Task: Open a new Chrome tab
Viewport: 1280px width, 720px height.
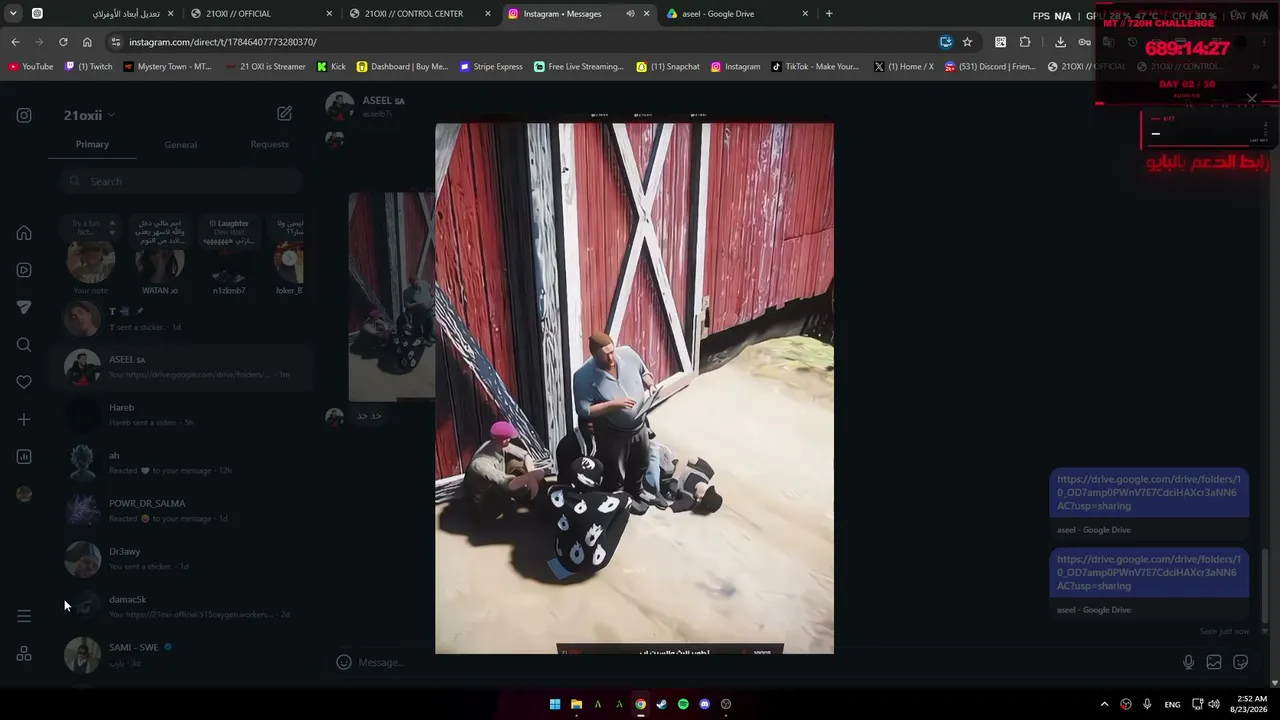Action: 829,14
